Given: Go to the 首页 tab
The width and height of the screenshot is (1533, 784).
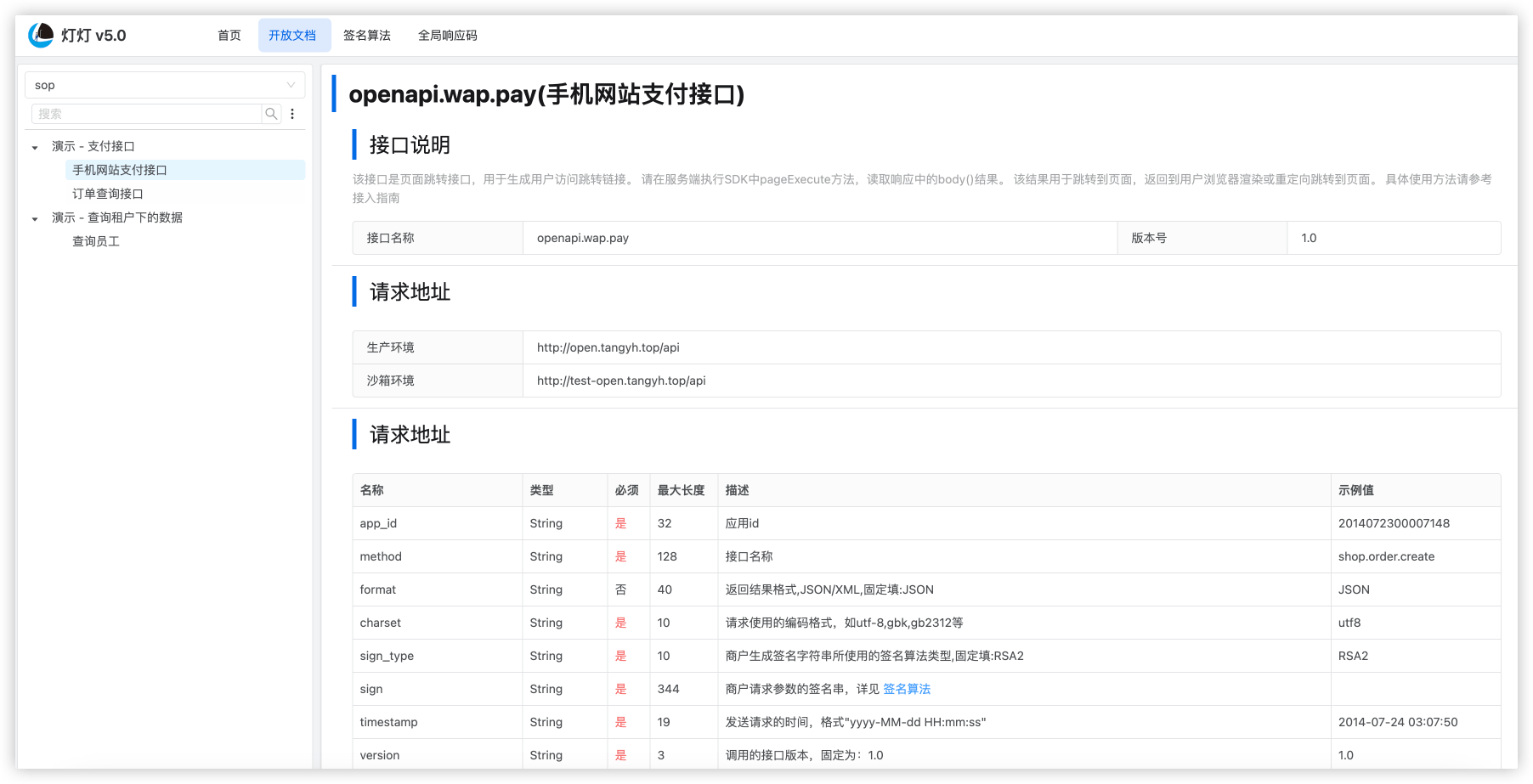Looking at the screenshot, I should 229,36.
